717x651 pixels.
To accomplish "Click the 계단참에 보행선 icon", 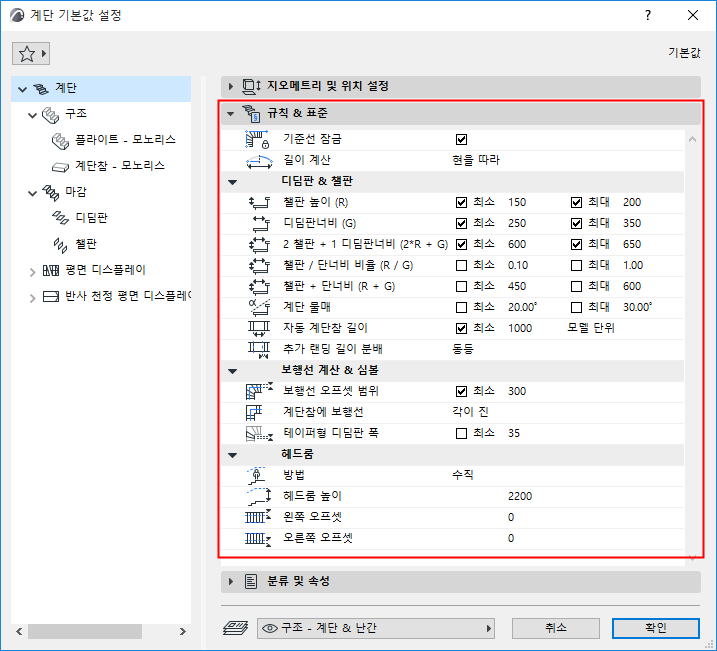I will (x=254, y=412).
